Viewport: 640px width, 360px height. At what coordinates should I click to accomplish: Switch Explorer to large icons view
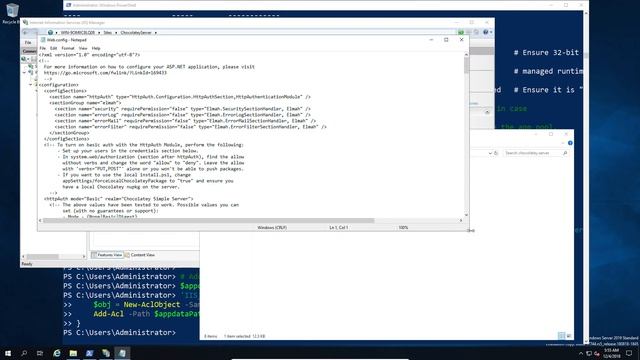(x=569, y=336)
